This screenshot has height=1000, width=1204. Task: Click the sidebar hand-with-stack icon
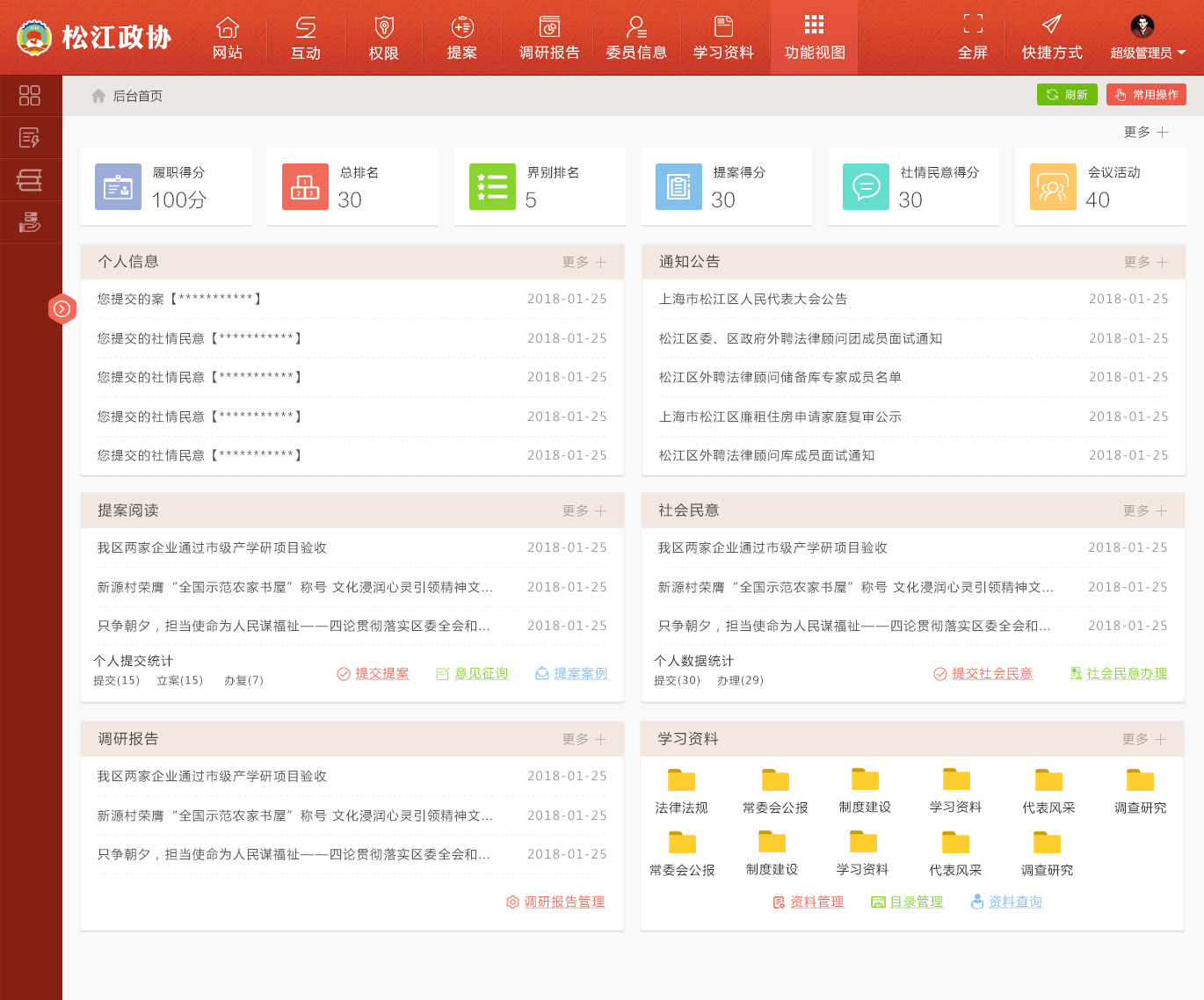click(x=30, y=222)
